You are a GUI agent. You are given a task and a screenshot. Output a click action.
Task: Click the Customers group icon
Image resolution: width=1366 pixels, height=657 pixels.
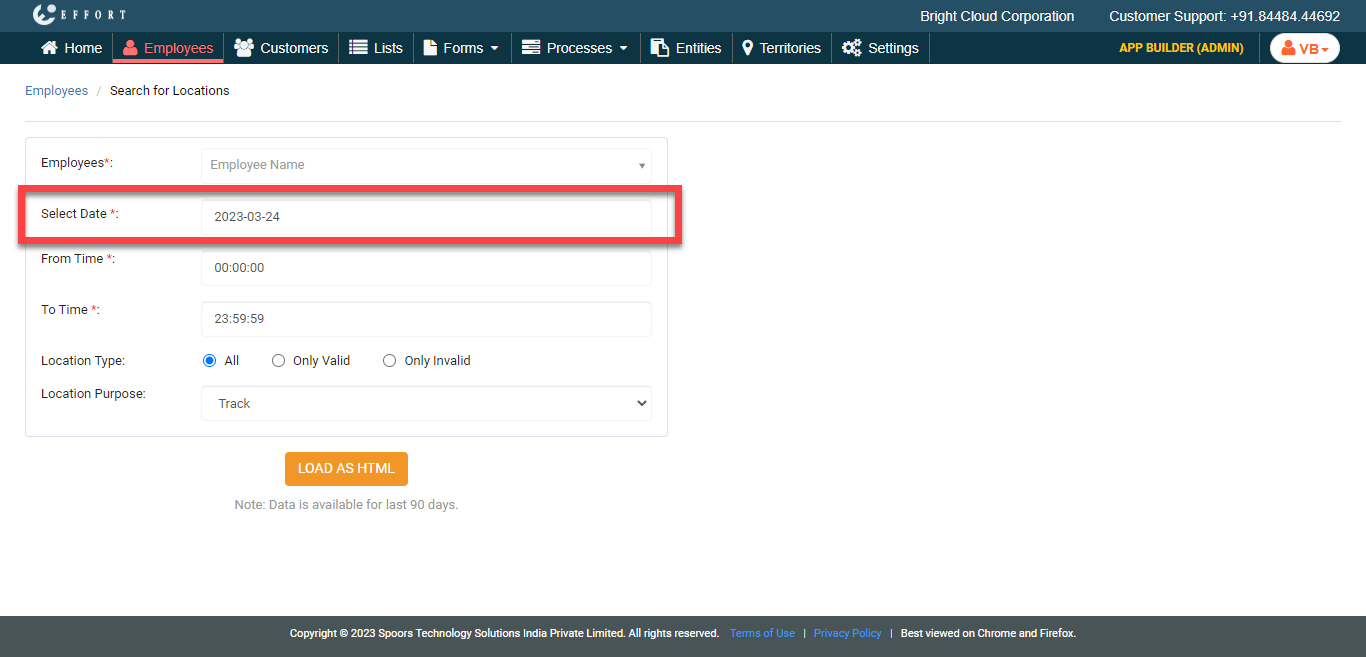pyautogui.click(x=243, y=48)
